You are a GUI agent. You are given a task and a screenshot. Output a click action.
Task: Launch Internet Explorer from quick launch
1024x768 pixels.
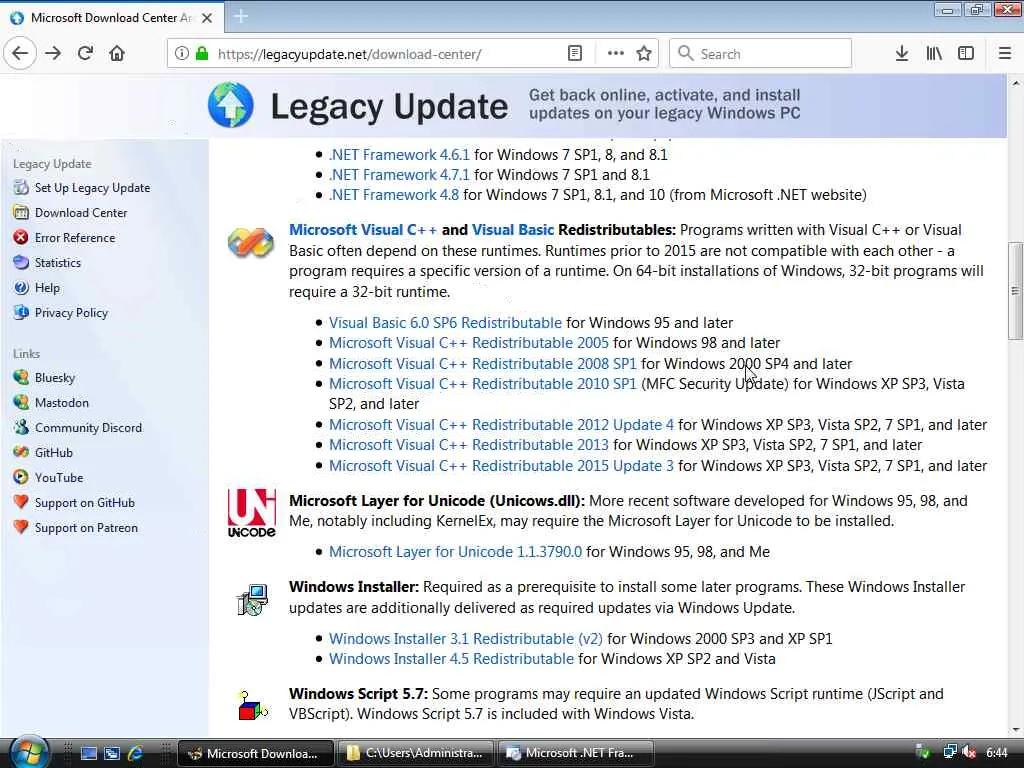click(136, 753)
